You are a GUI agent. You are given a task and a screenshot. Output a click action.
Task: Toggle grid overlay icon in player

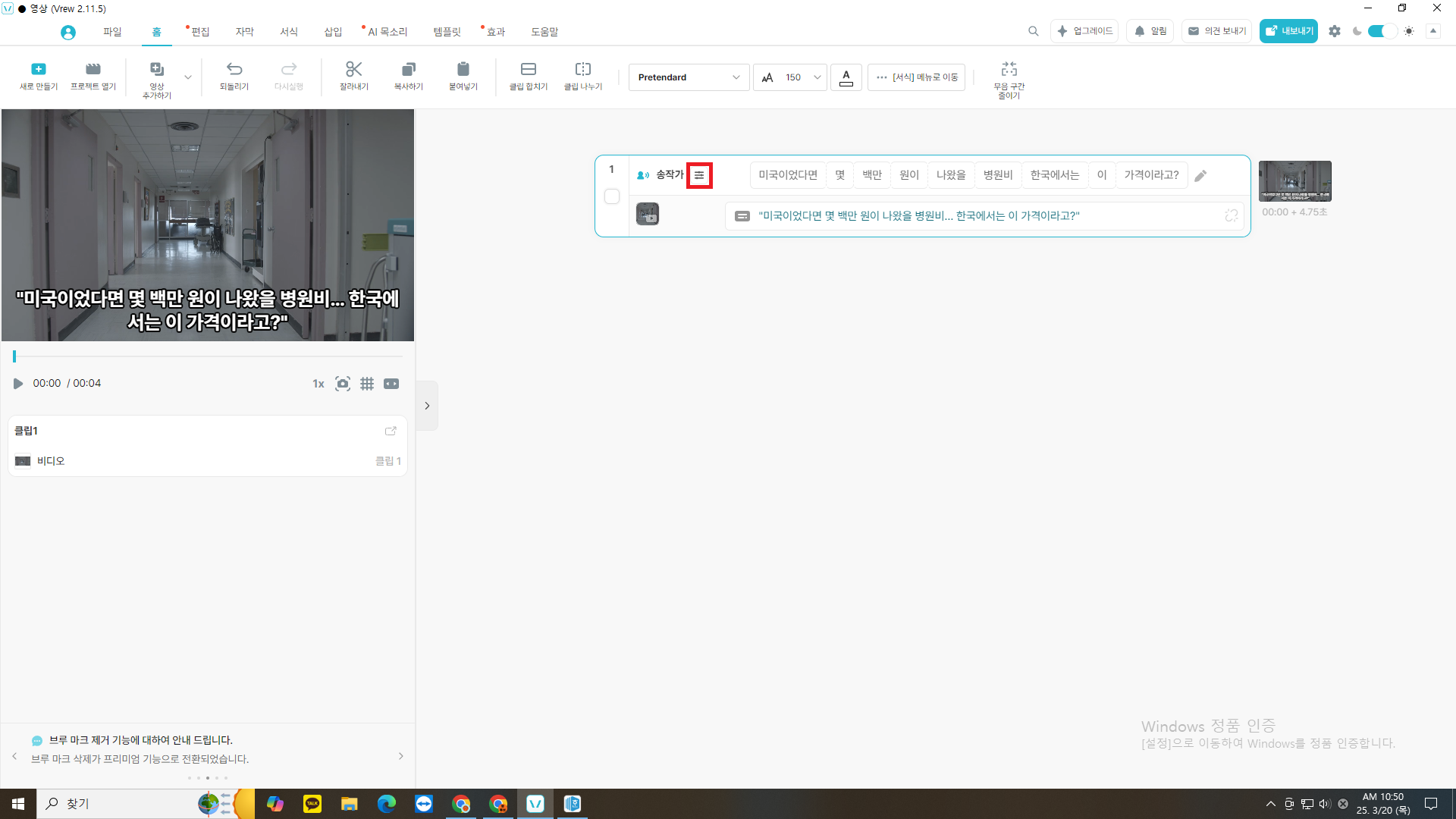coord(367,384)
